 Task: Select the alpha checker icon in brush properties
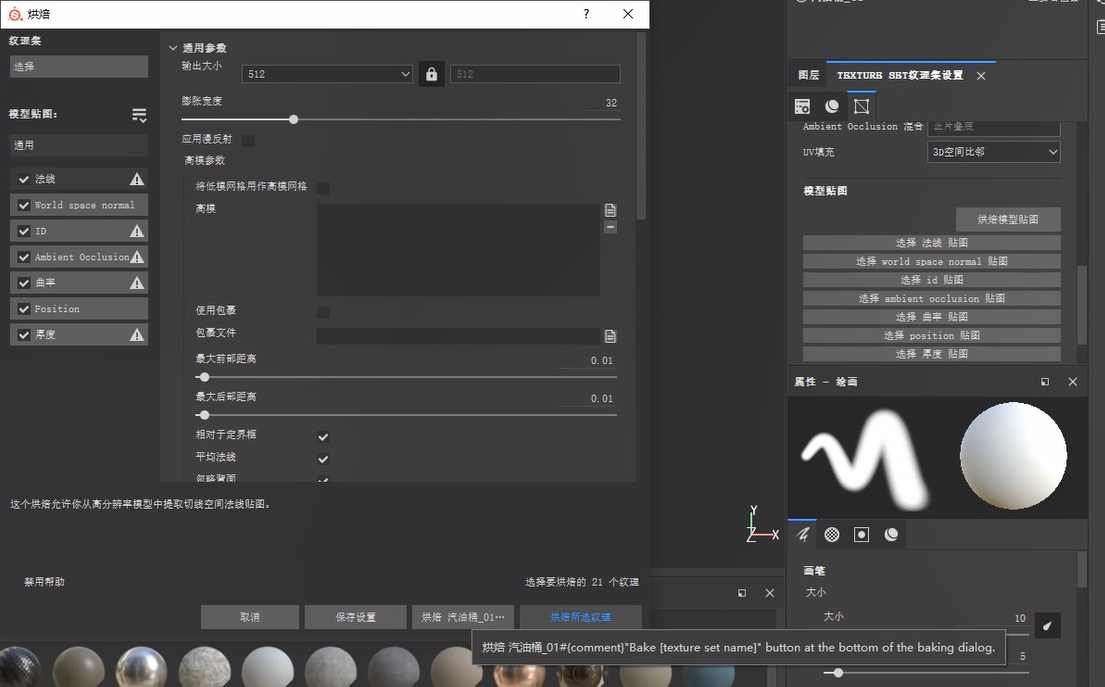pyautogui.click(x=832, y=535)
